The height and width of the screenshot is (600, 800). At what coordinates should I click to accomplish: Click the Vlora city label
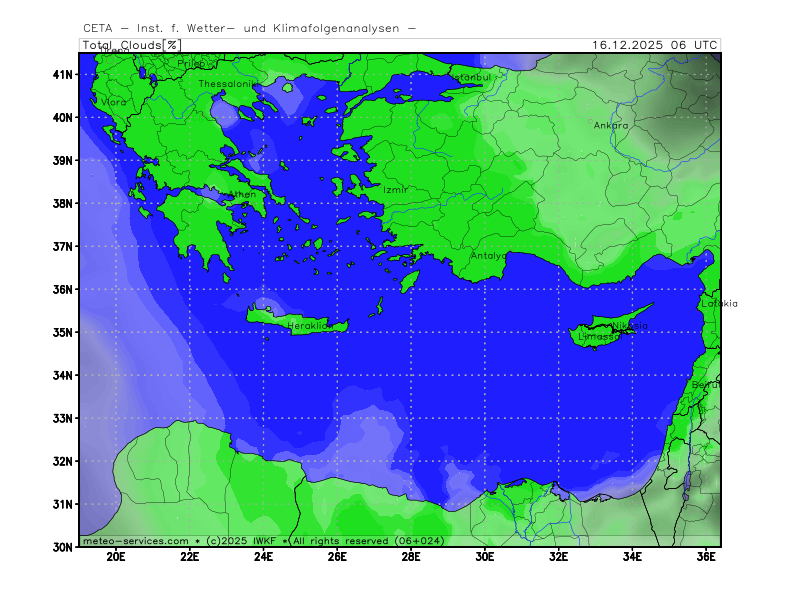(x=114, y=102)
